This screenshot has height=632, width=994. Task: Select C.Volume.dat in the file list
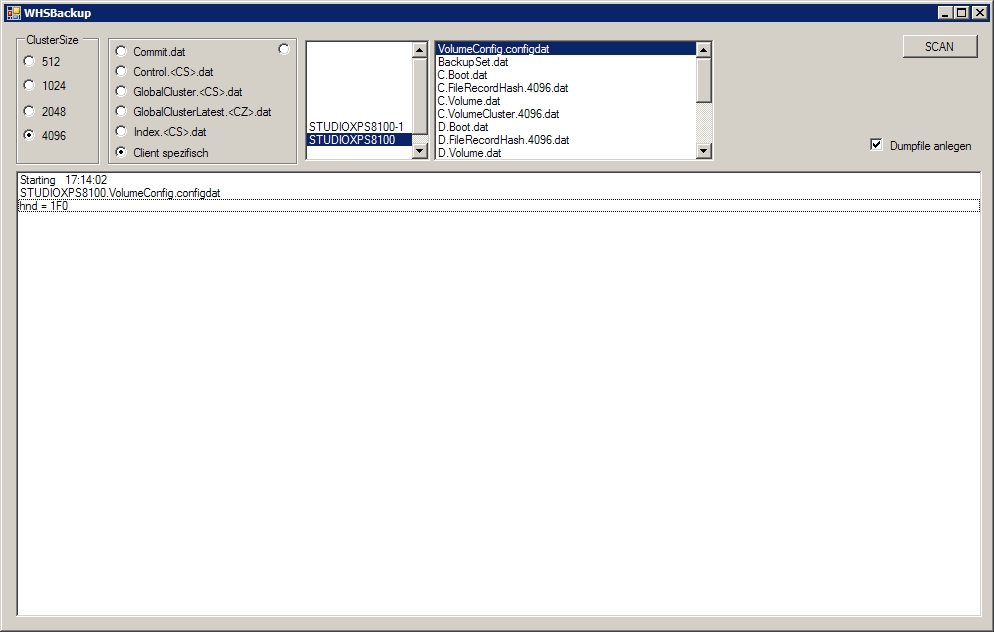coord(565,101)
